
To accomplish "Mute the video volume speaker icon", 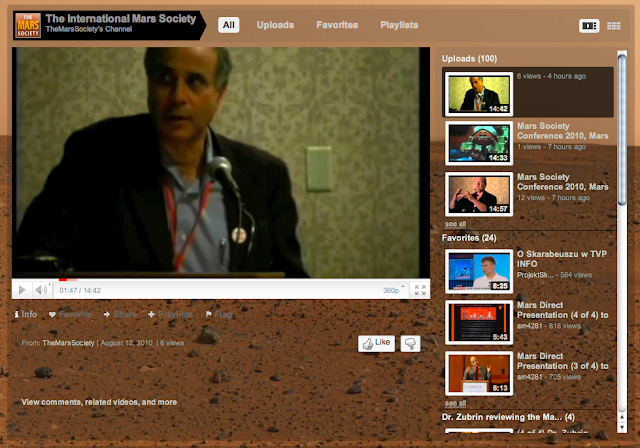I will pos(41,290).
